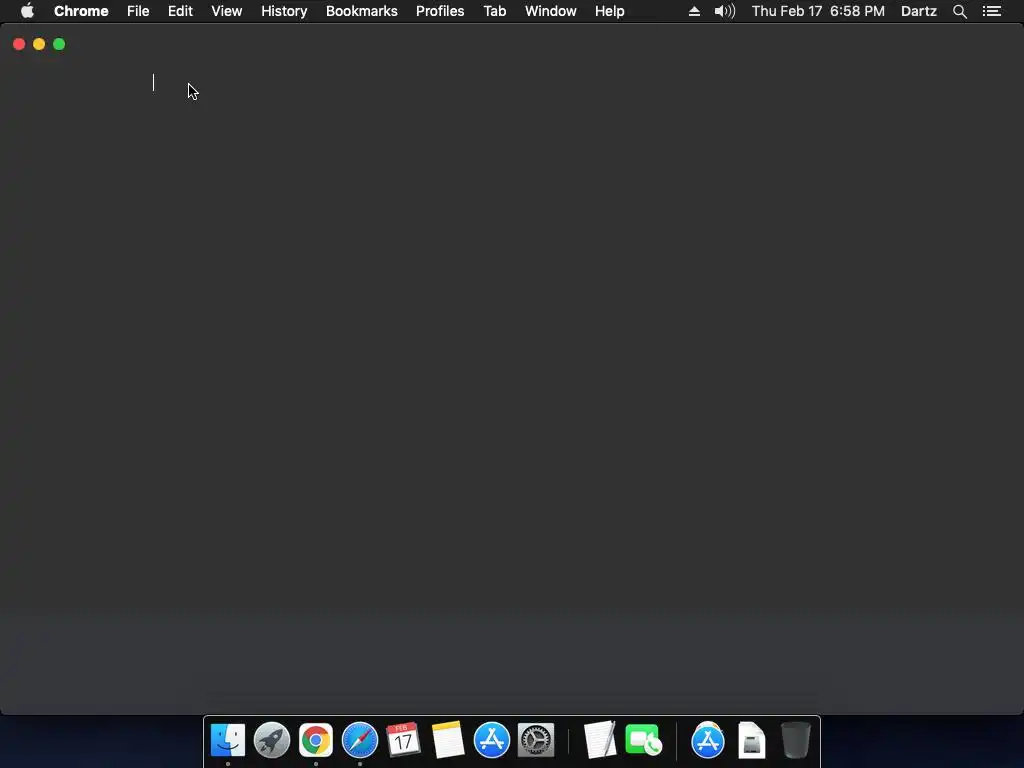Minimize the window with yellow button
Image resolution: width=1024 pixels, height=768 pixels.
pyautogui.click(x=39, y=44)
